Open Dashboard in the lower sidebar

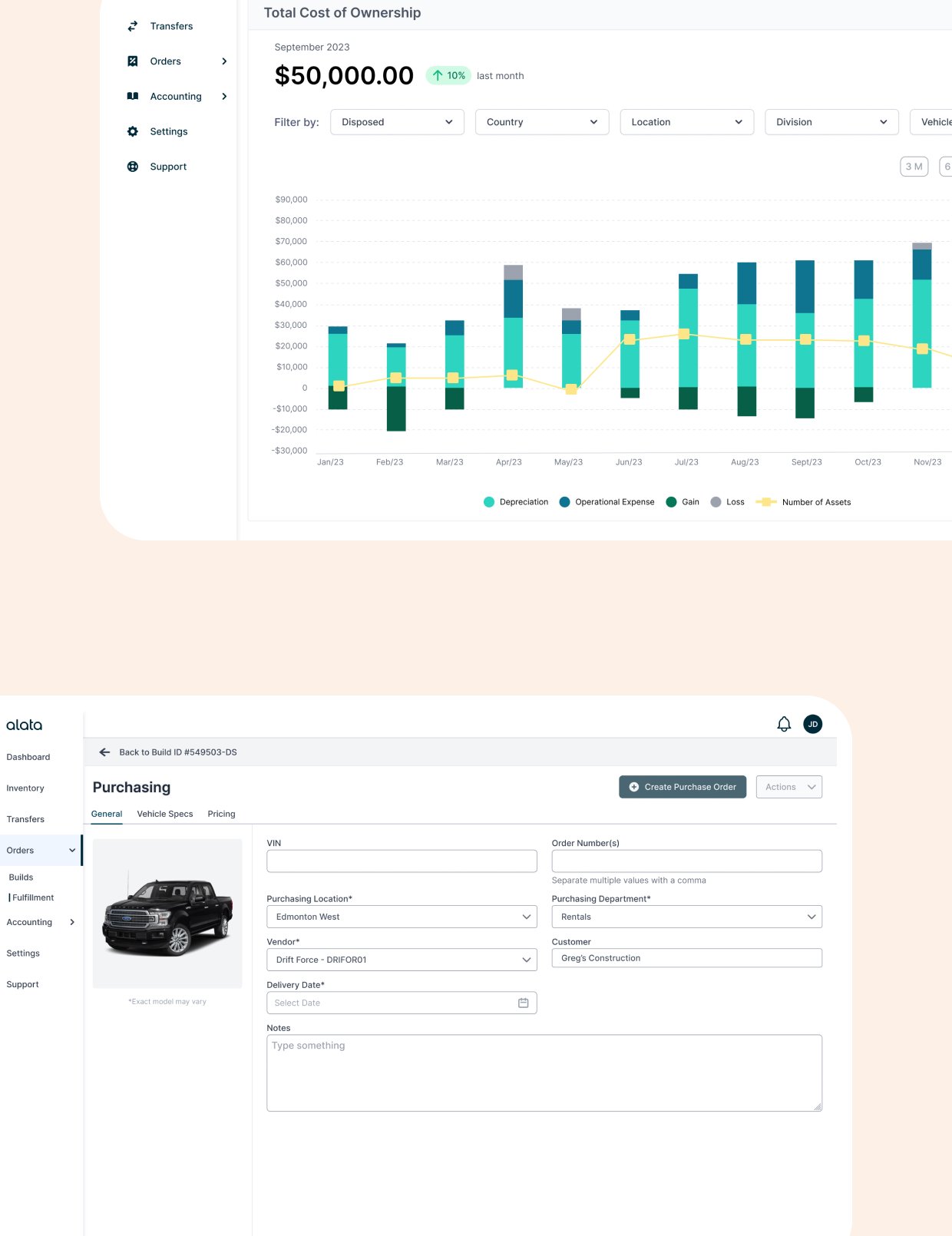click(x=28, y=757)
